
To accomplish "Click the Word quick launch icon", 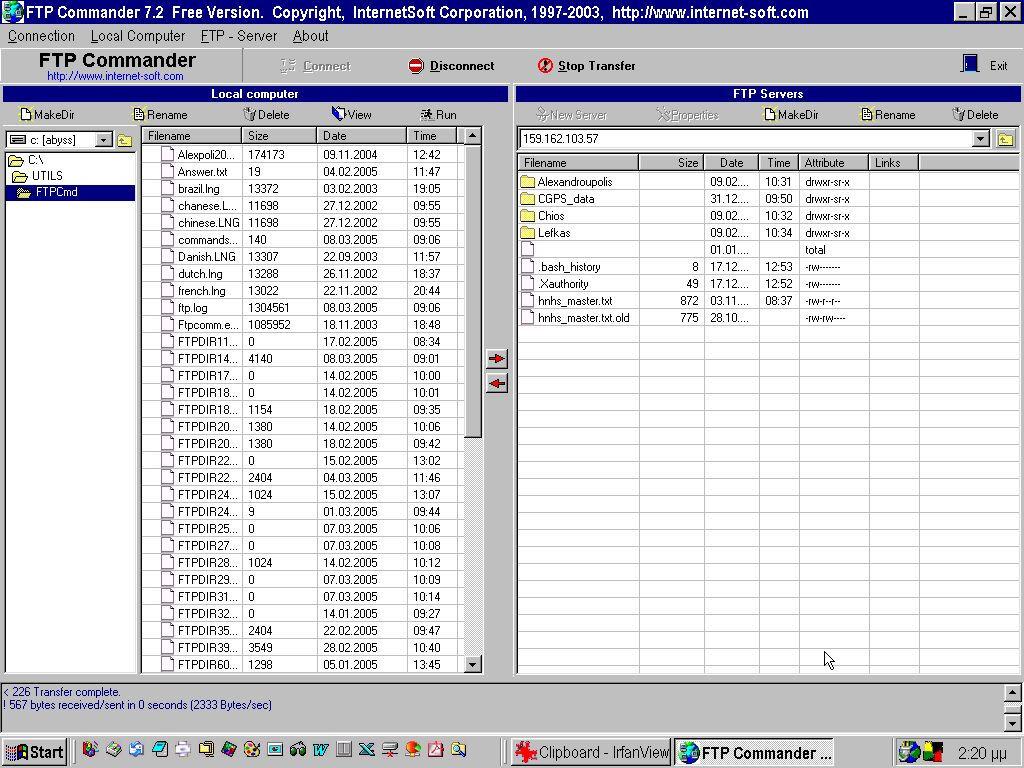I will (321, 750).
